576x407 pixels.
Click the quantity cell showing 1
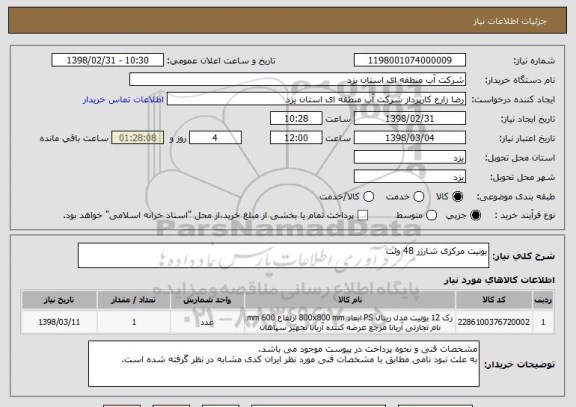(133, 322)
